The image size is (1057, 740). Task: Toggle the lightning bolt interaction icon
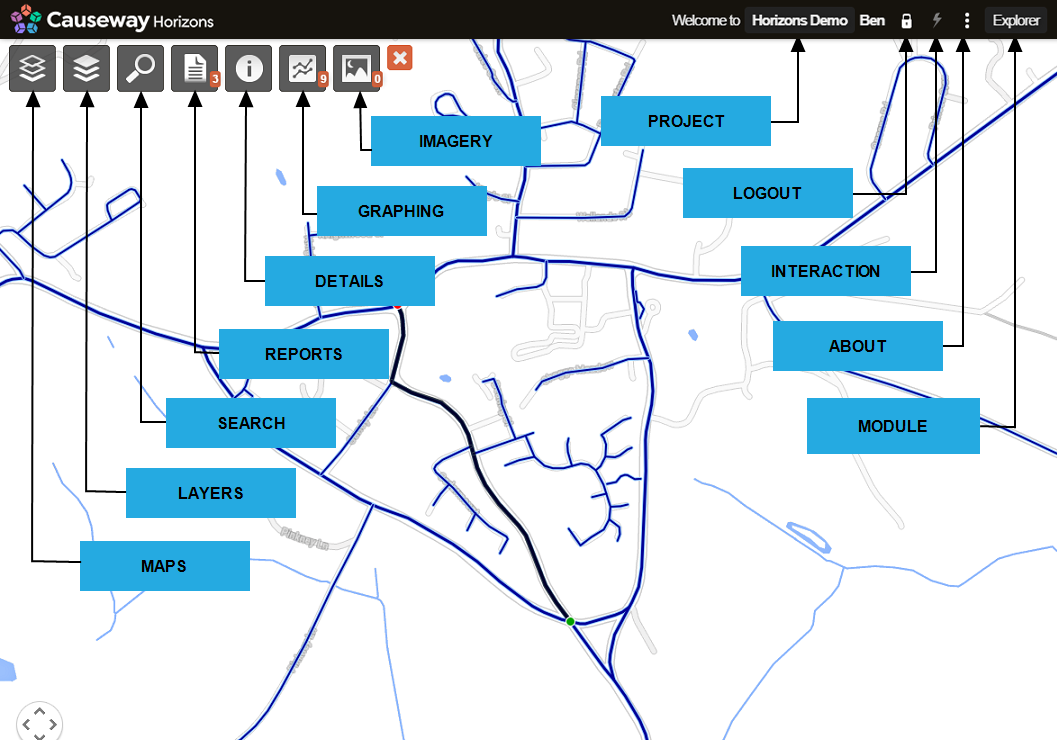pyautogui.click(x=937, y=20)
